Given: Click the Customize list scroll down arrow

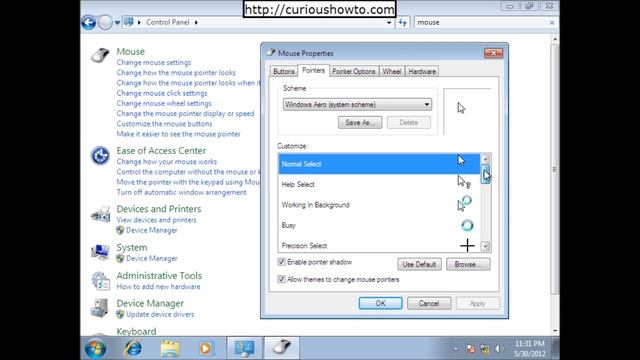Looking at the screenshot, I should (485, 246).
